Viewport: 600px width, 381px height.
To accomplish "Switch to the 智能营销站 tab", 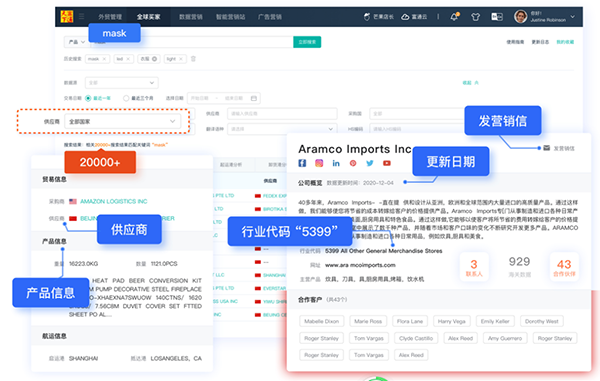I will (230, 17).
